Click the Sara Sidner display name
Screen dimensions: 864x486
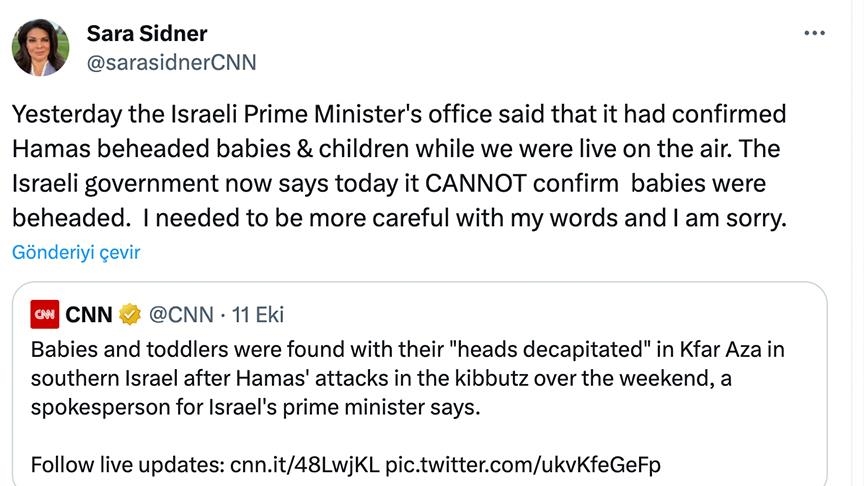tap(147, 33)
